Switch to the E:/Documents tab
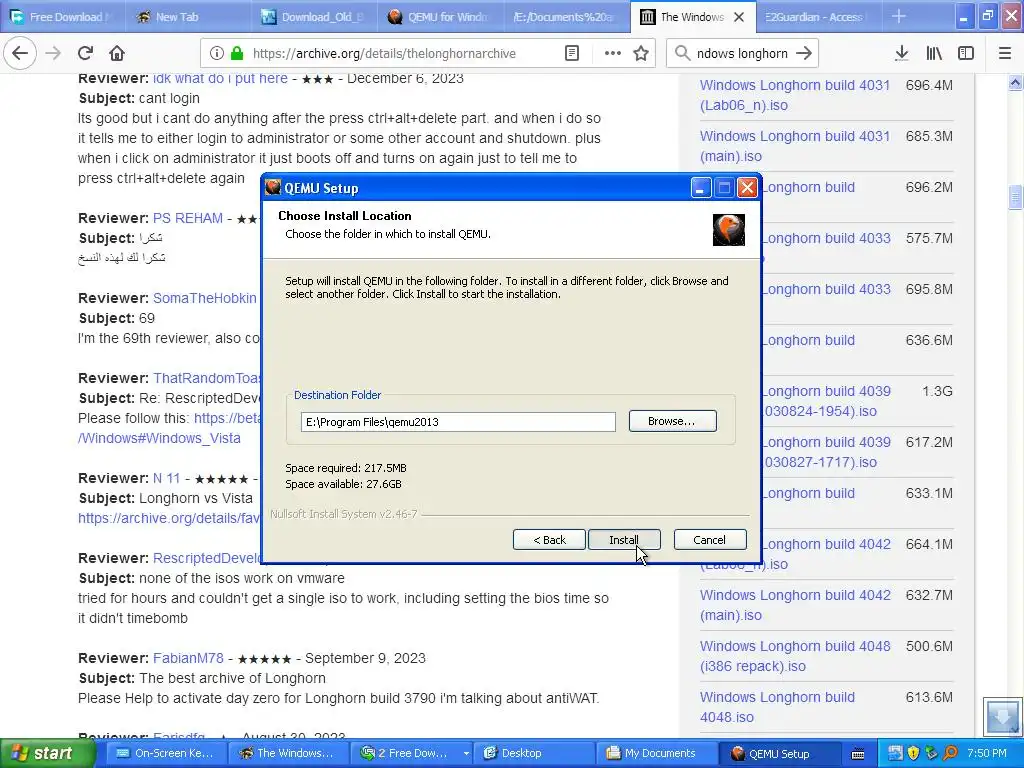Image resolution: width=1024 pixels, height=768 pixels. [x=565, y=17]
